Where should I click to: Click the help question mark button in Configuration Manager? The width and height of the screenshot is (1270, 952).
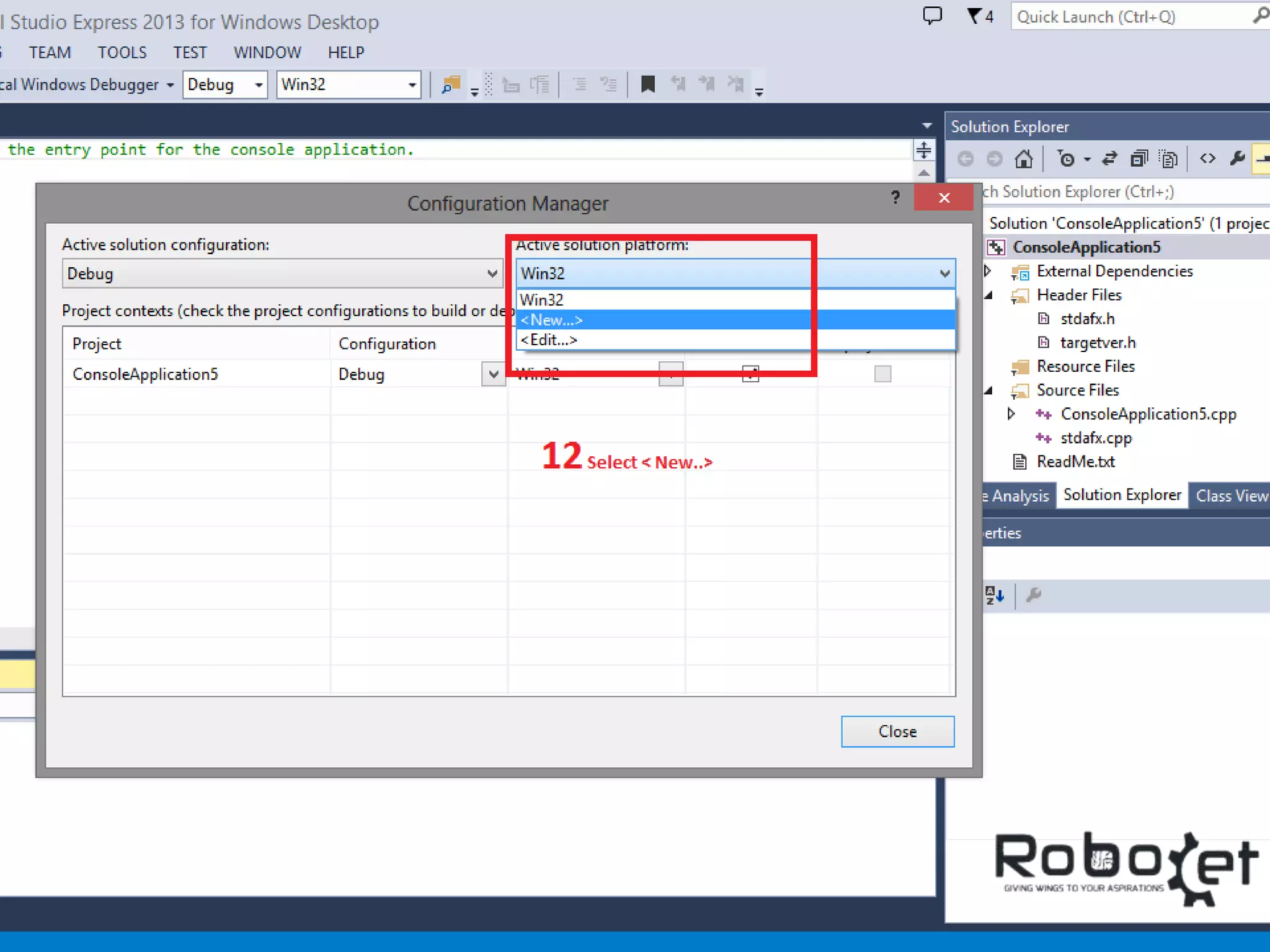pos(895,198)
